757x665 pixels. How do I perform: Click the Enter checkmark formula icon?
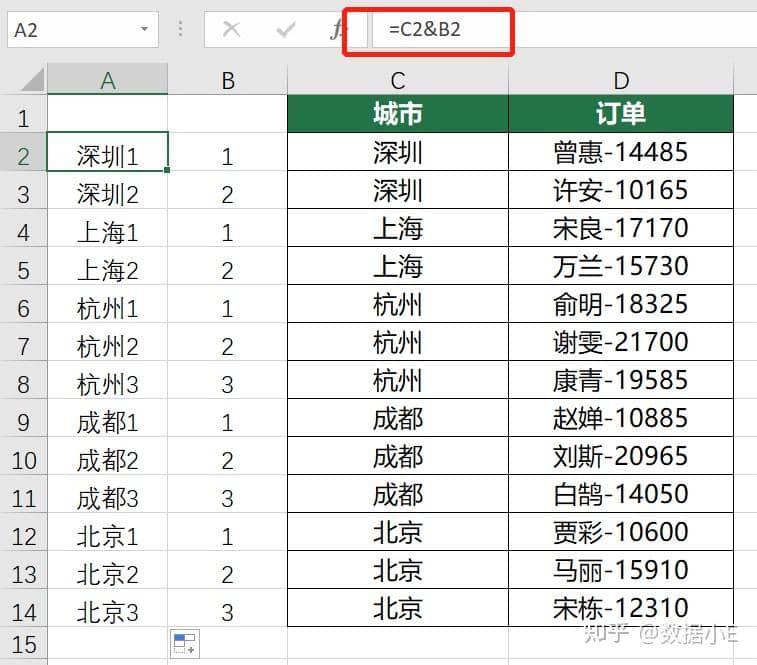[x=286, y=30]
